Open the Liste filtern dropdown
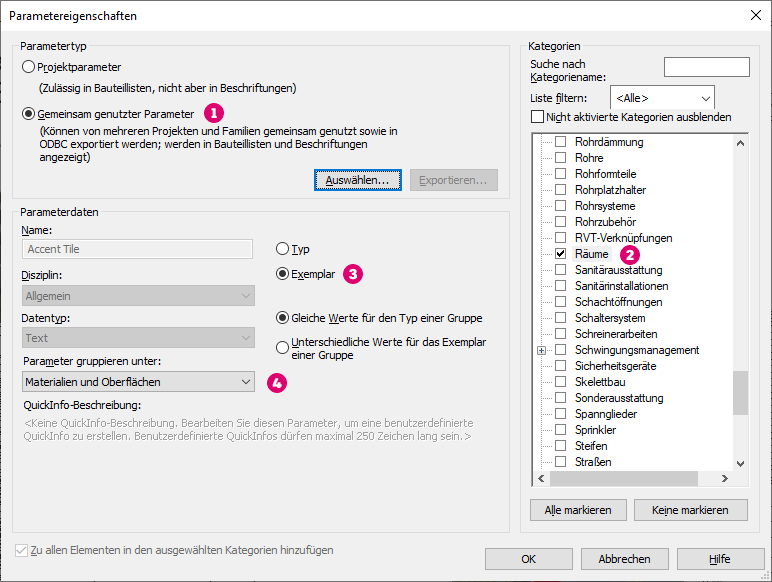This screenshot has height=582, width=772. pos(663,98)
